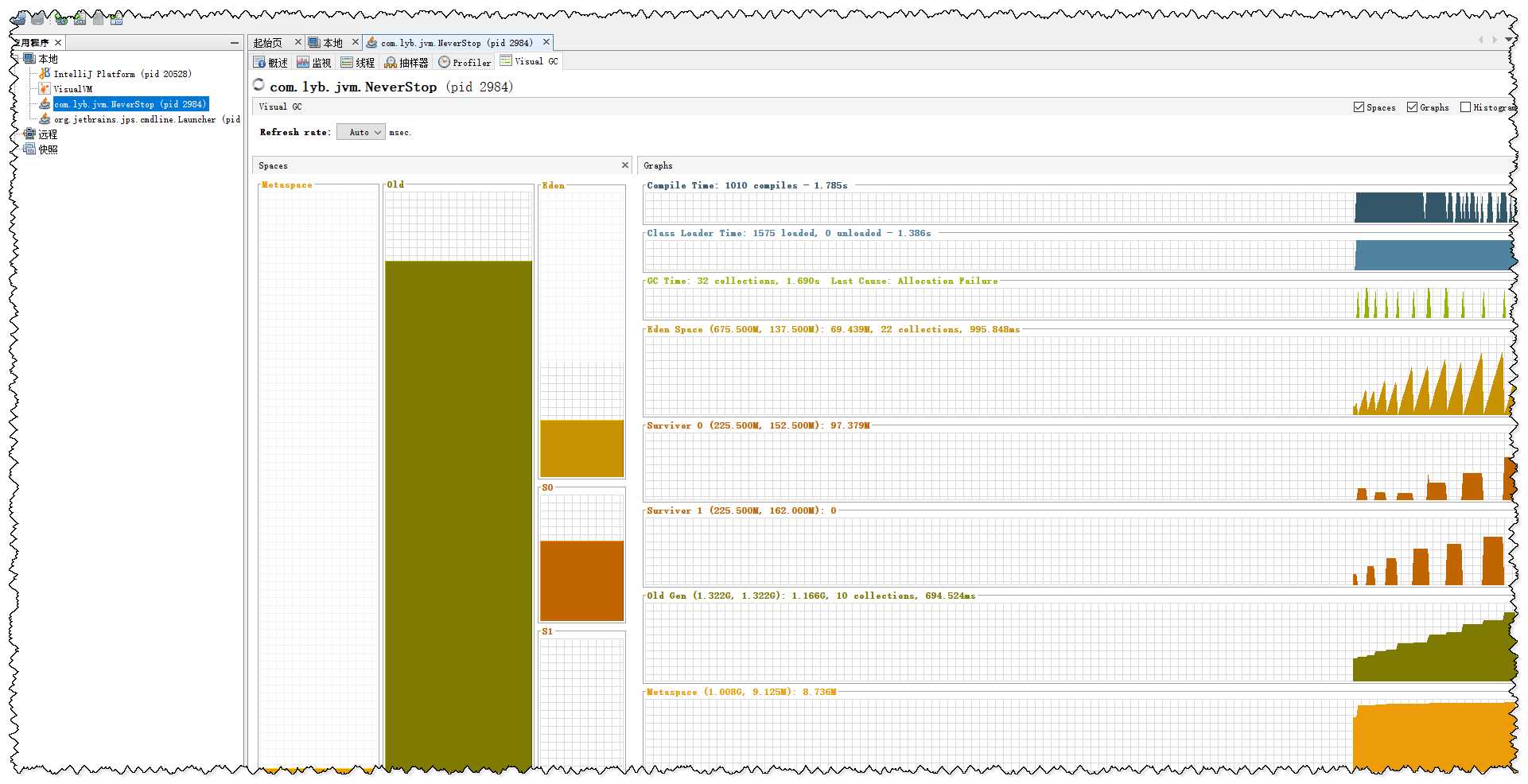Click the Java cup icon on NeverStop editor tab
The width and height of the screenshot is (1528, 784).
(371, 42)
